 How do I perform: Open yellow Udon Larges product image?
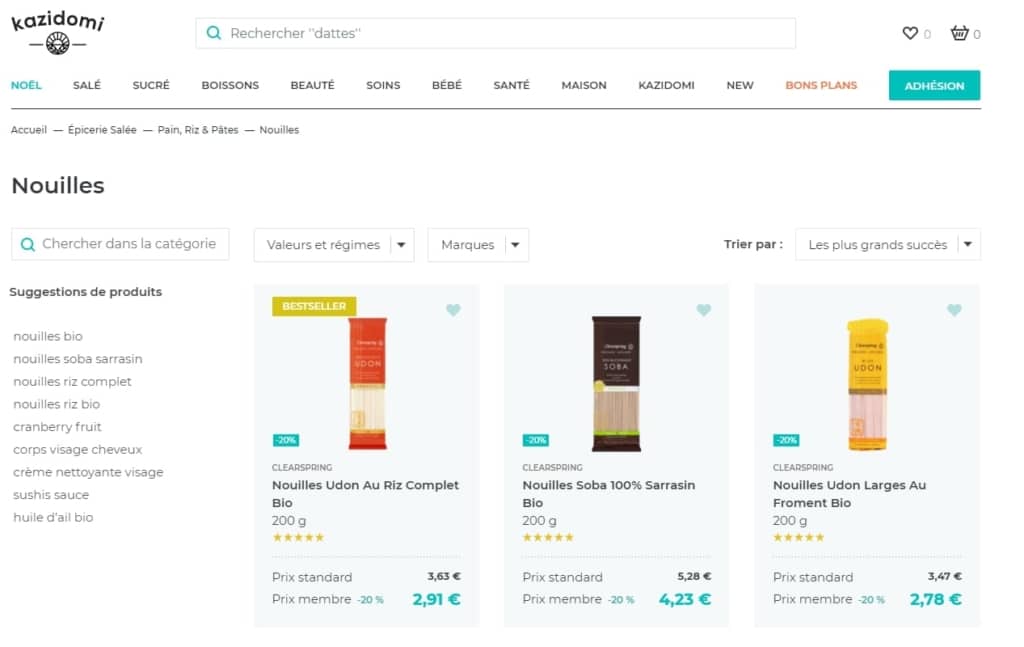(x=867, y=385)
